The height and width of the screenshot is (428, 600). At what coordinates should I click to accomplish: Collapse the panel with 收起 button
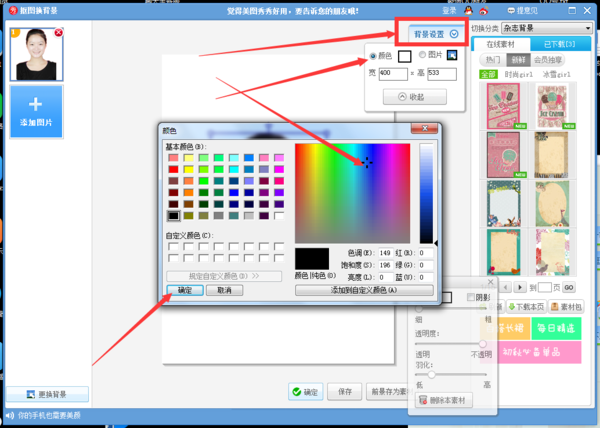point(415,97)
